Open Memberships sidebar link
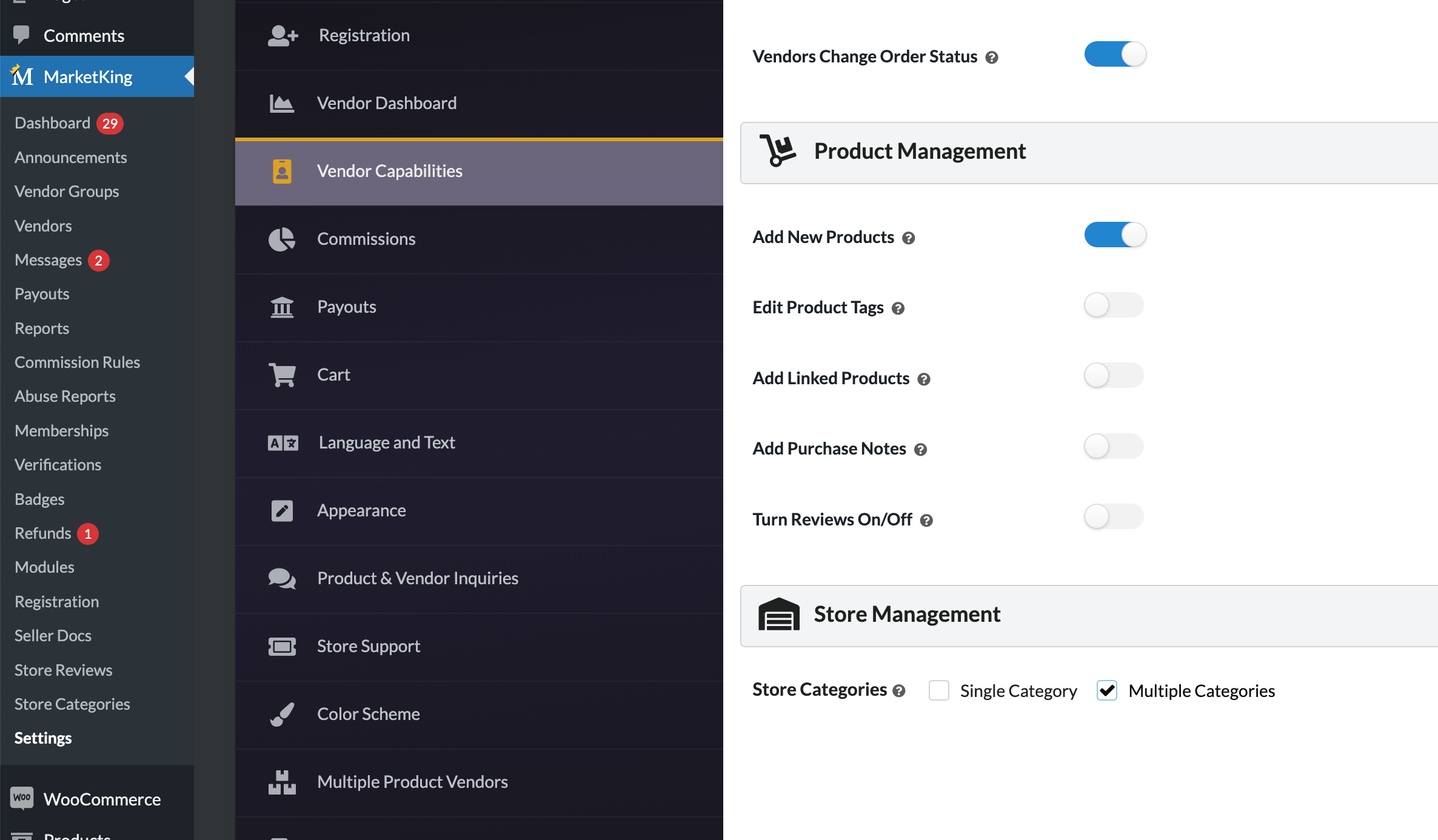This screenshot has height=840, width=1438. [x=62, y=431]
